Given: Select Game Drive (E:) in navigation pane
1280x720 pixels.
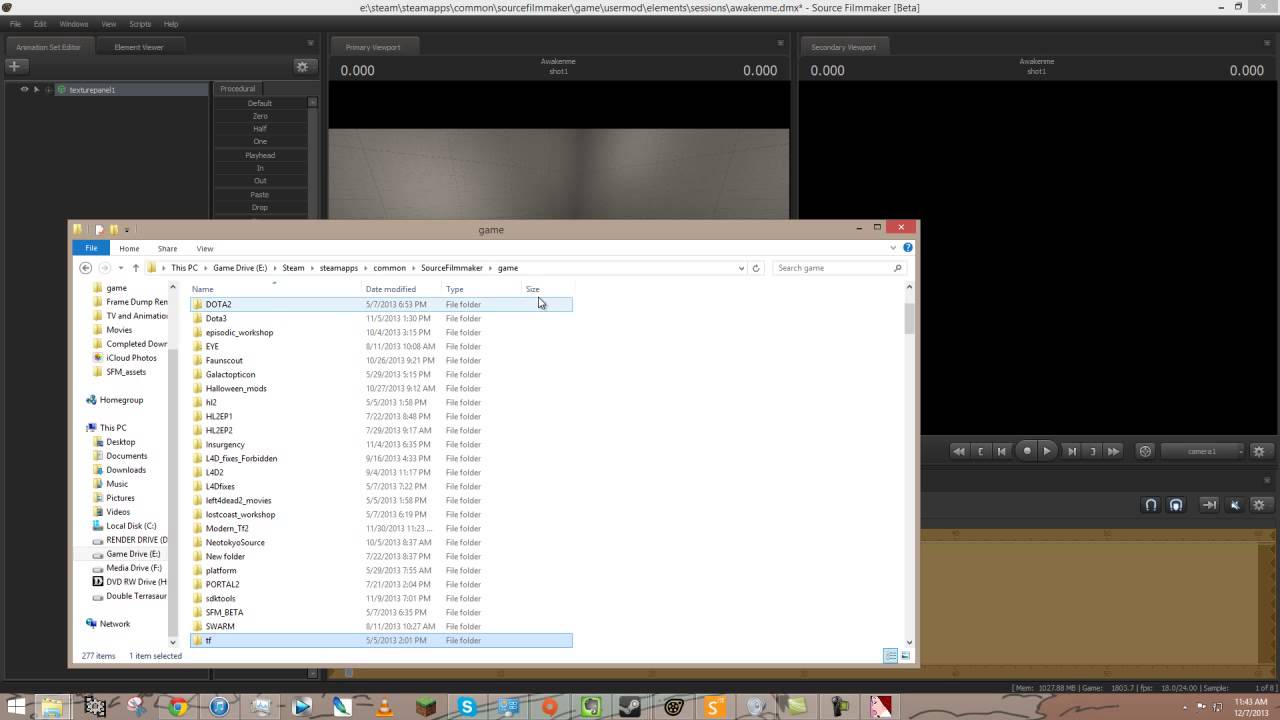Looking at the screenshot, I should click(x=133, y=554).
